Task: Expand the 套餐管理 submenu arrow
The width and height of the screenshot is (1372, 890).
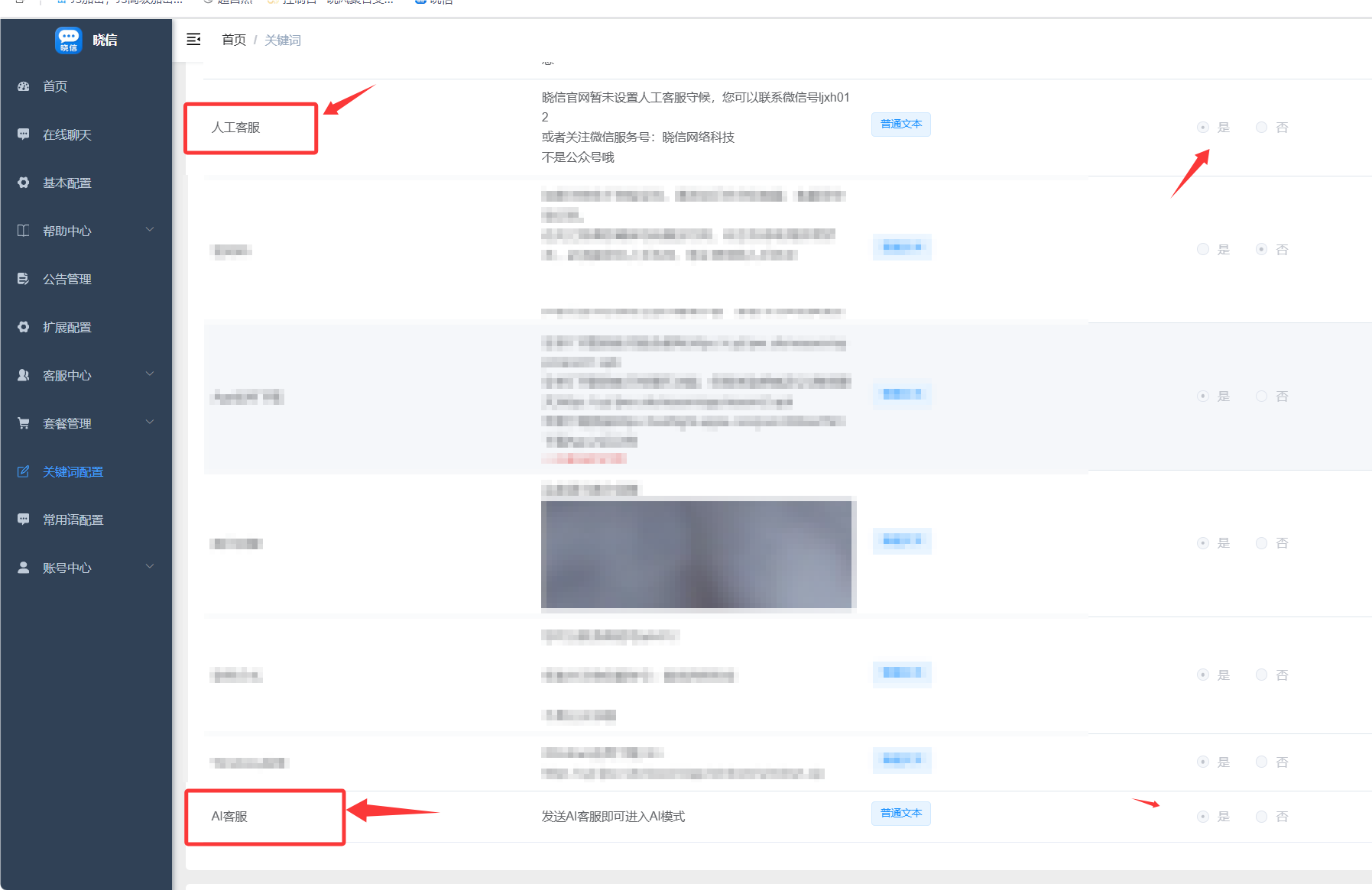Action: point(150,422)
